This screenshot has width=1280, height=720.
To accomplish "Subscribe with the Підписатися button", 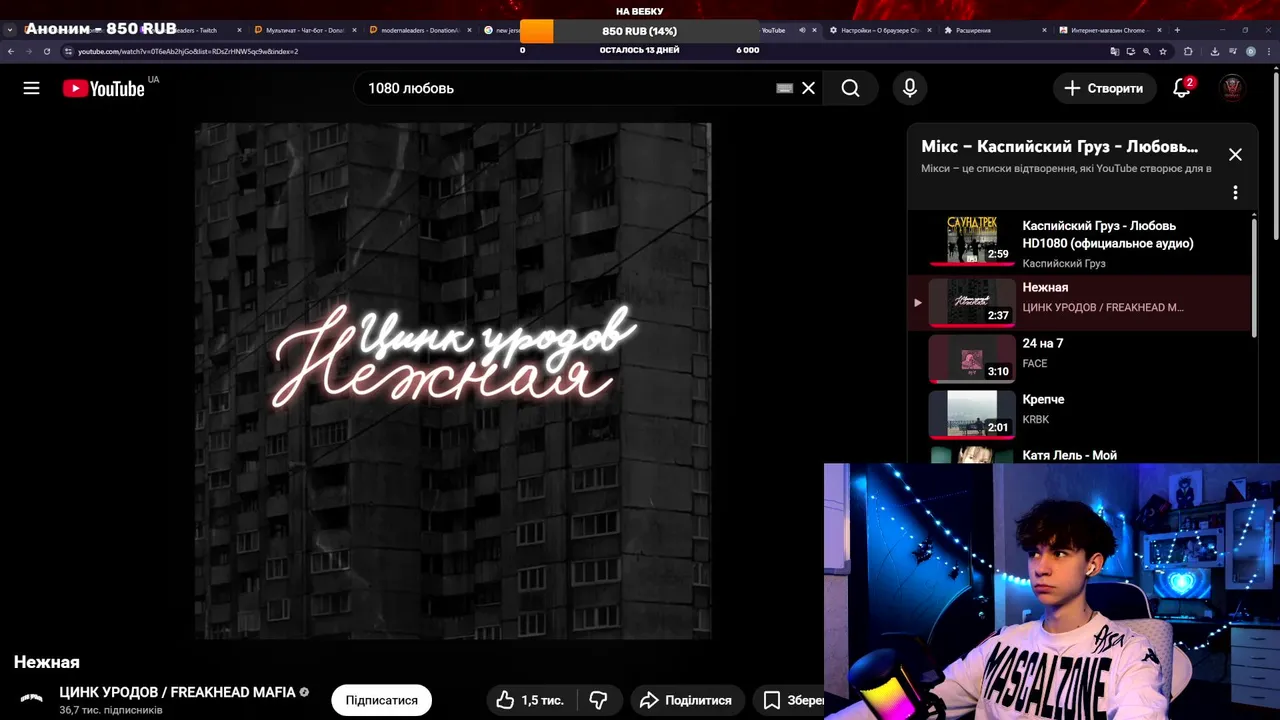I will coord(382,700).
